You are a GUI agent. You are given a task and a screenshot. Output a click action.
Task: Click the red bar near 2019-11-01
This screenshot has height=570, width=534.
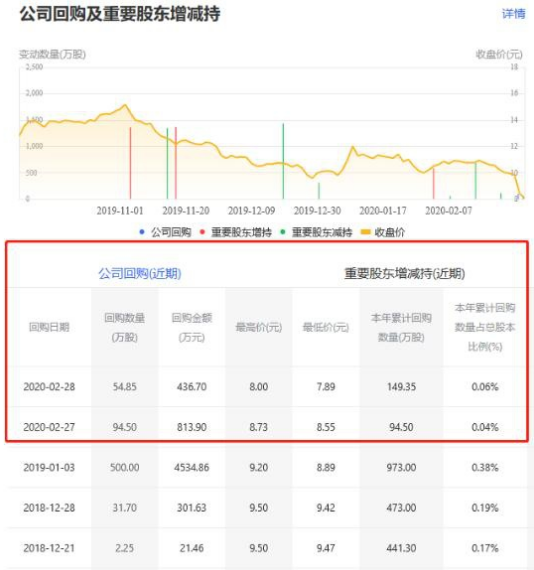pyautogui.click(x=131, y=163)
